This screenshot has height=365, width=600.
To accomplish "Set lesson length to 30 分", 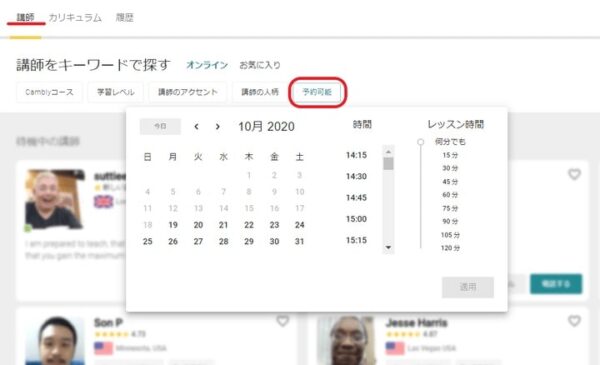I will [450, 168].
